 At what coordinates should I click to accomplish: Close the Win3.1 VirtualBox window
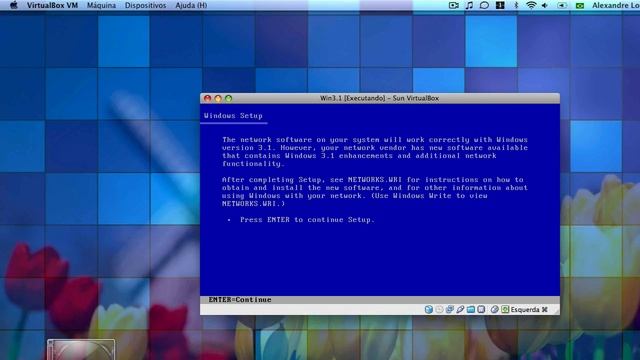pos(207,98)
